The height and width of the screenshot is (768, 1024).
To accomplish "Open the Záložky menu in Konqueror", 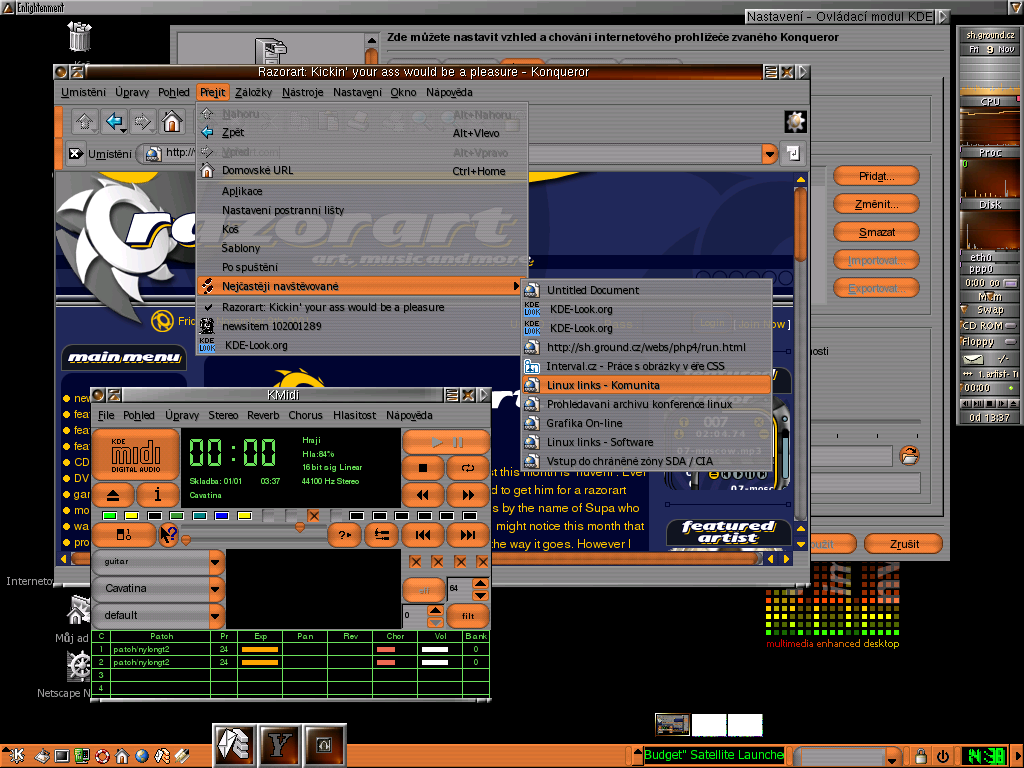I will [x=253, y=92].
